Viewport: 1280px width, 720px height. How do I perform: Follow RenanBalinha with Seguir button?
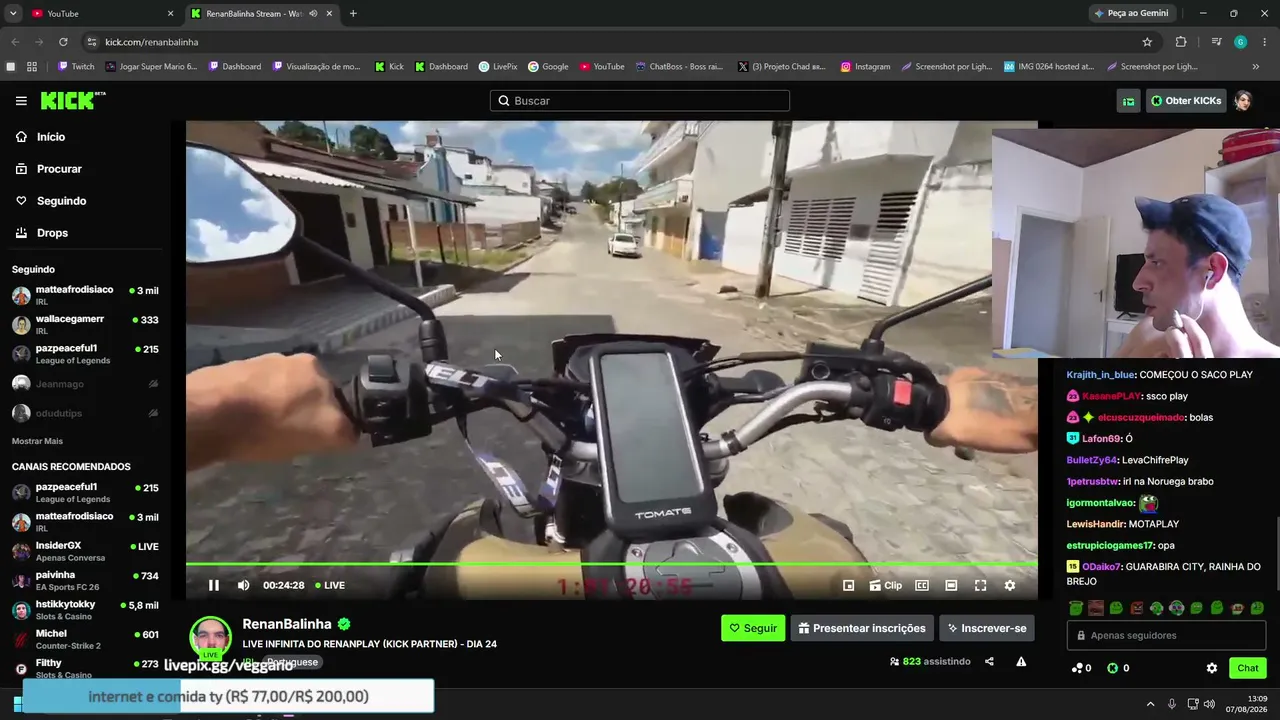pyautogui.click(x=753, y=628)
